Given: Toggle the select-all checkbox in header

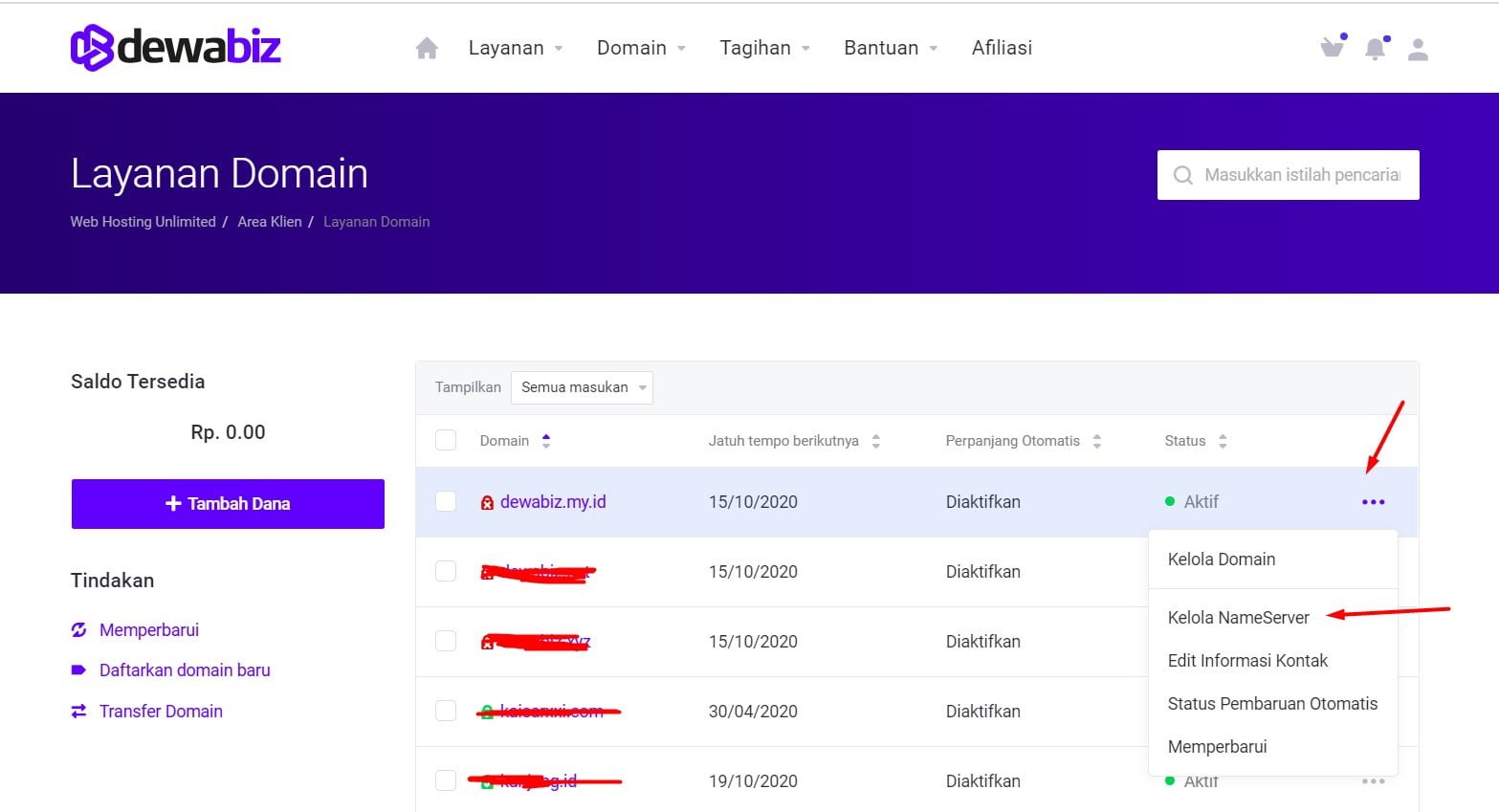Looking at the screenshot, I should (446, 440).
